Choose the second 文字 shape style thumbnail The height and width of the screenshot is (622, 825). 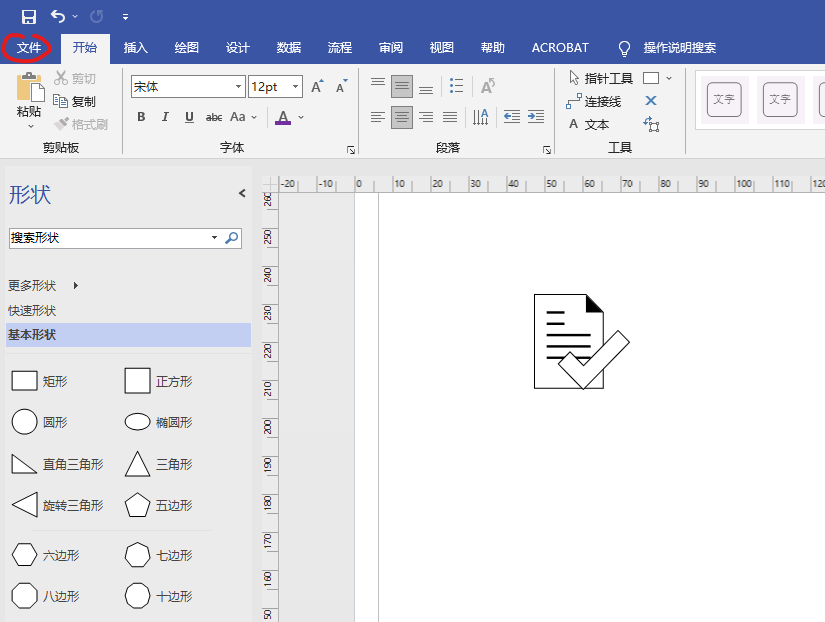click(780, 99)
